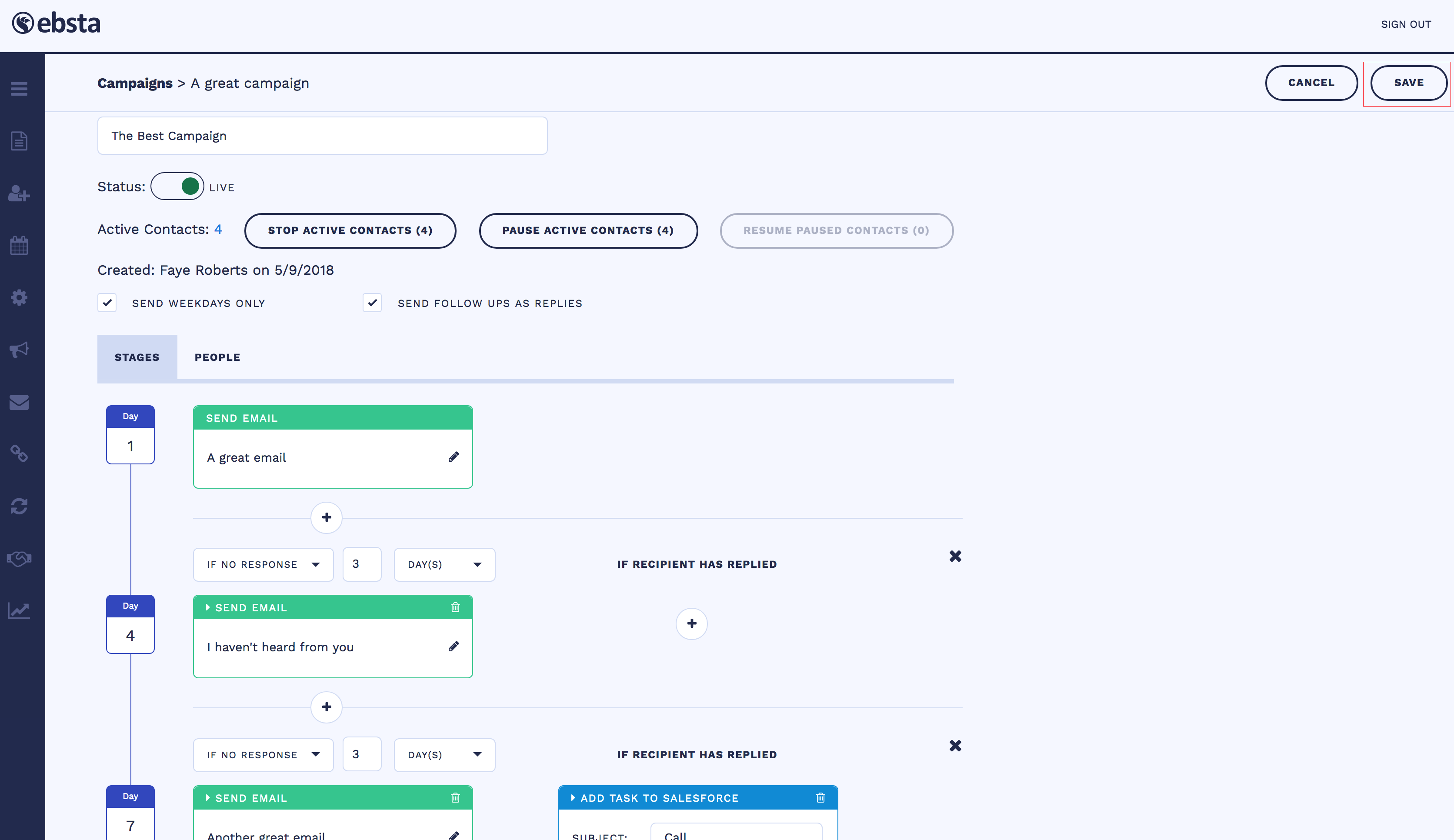The width and height of the screenshot is (1454, 840).
Task: Open the calendar sidebar icon
Action: (x=19, y=245)
